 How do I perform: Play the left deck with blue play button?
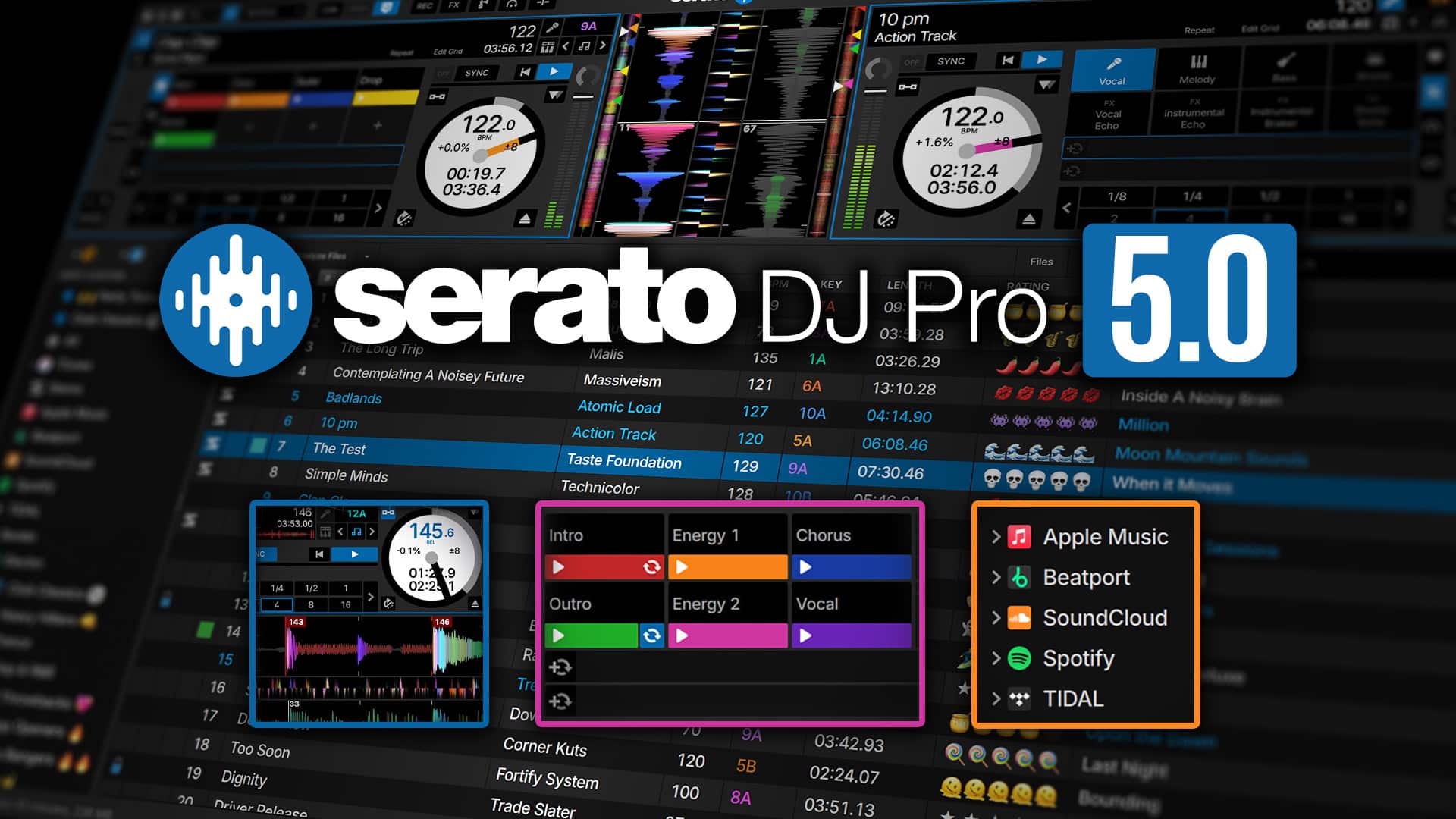pyautogui.click(x=554, y=71)
